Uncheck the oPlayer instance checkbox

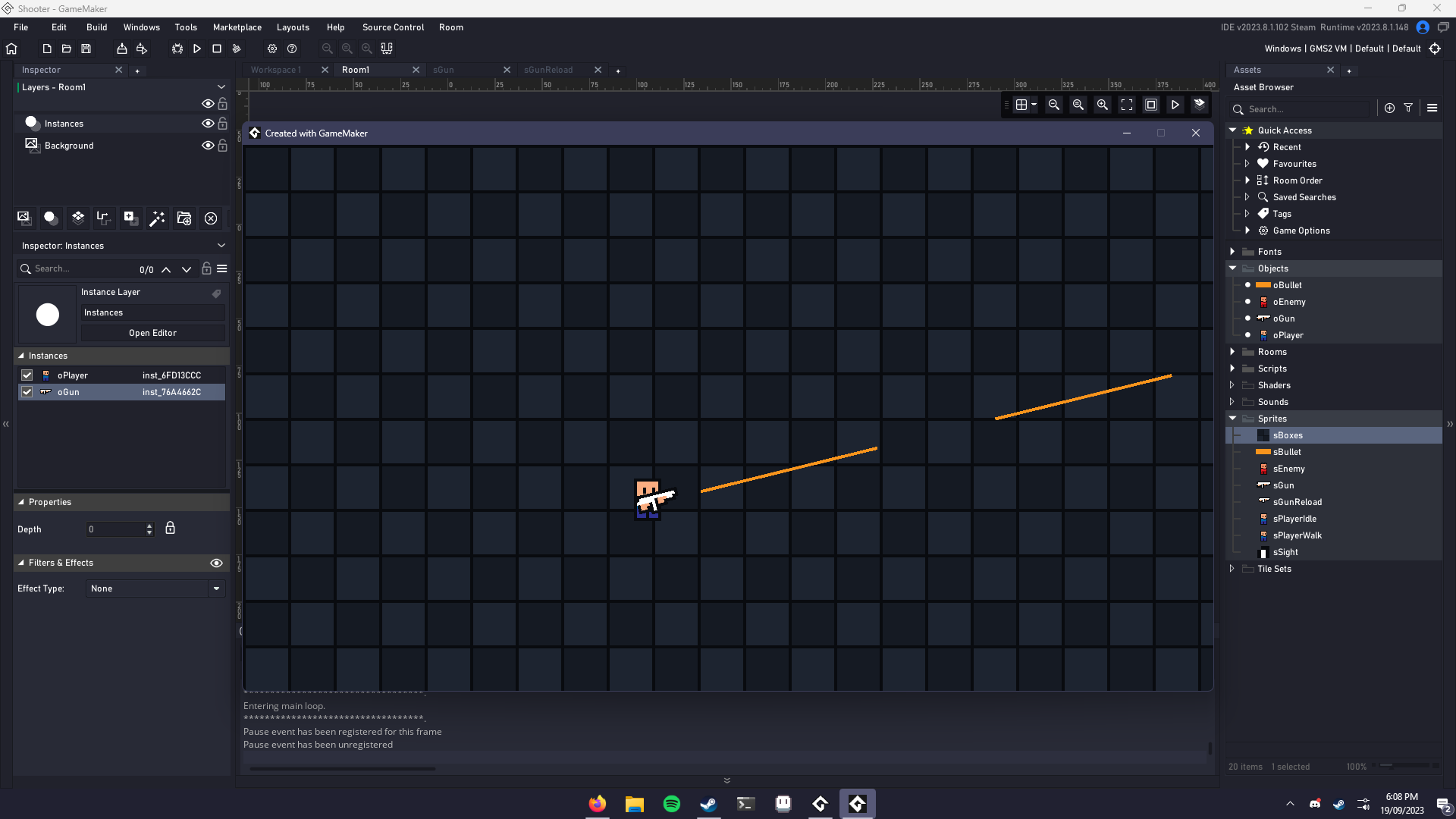pyautogui.click(x=27, y=375)
